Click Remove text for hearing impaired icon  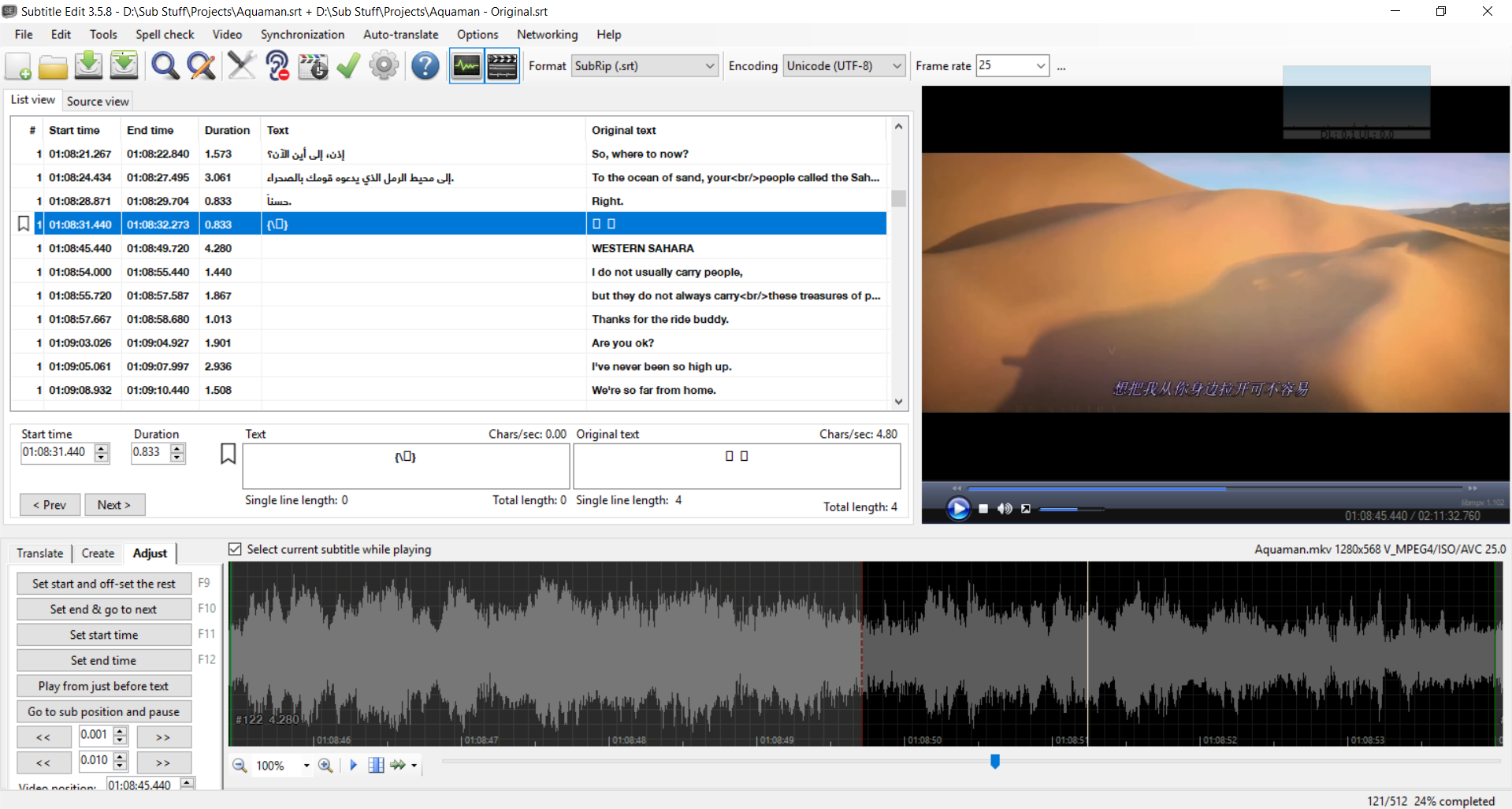pos(277,66)
